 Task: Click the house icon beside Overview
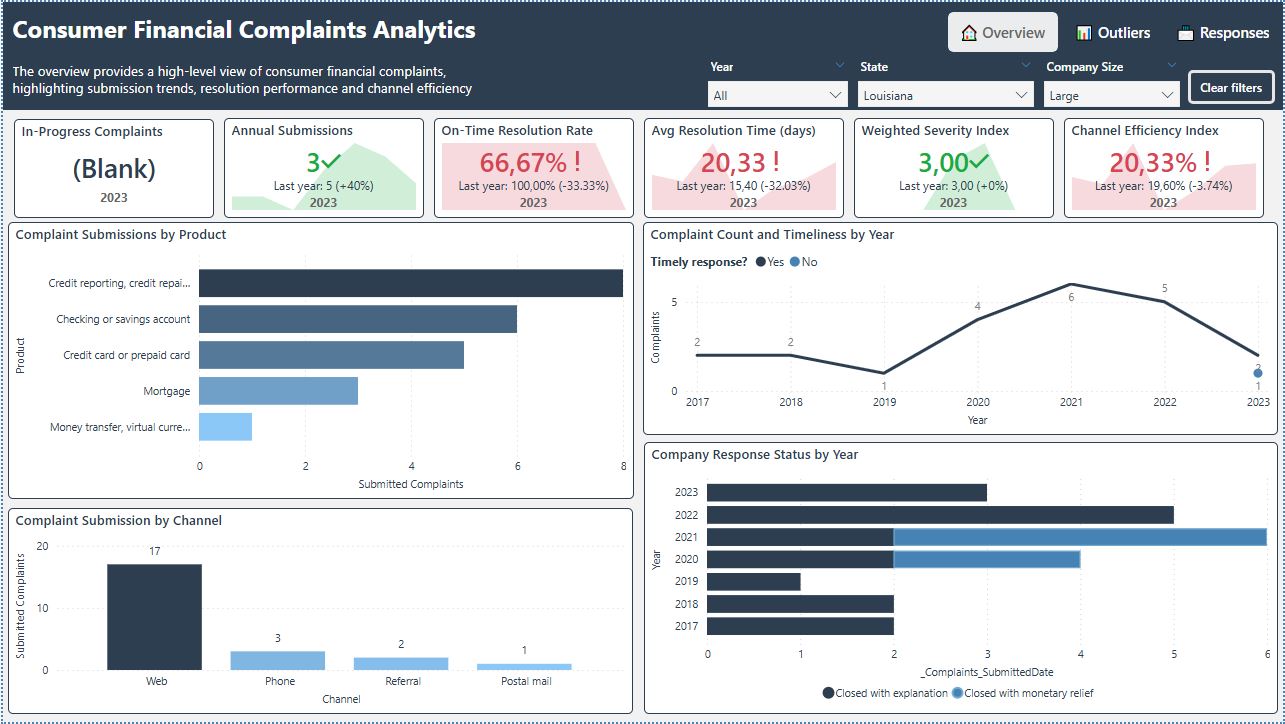968,33
